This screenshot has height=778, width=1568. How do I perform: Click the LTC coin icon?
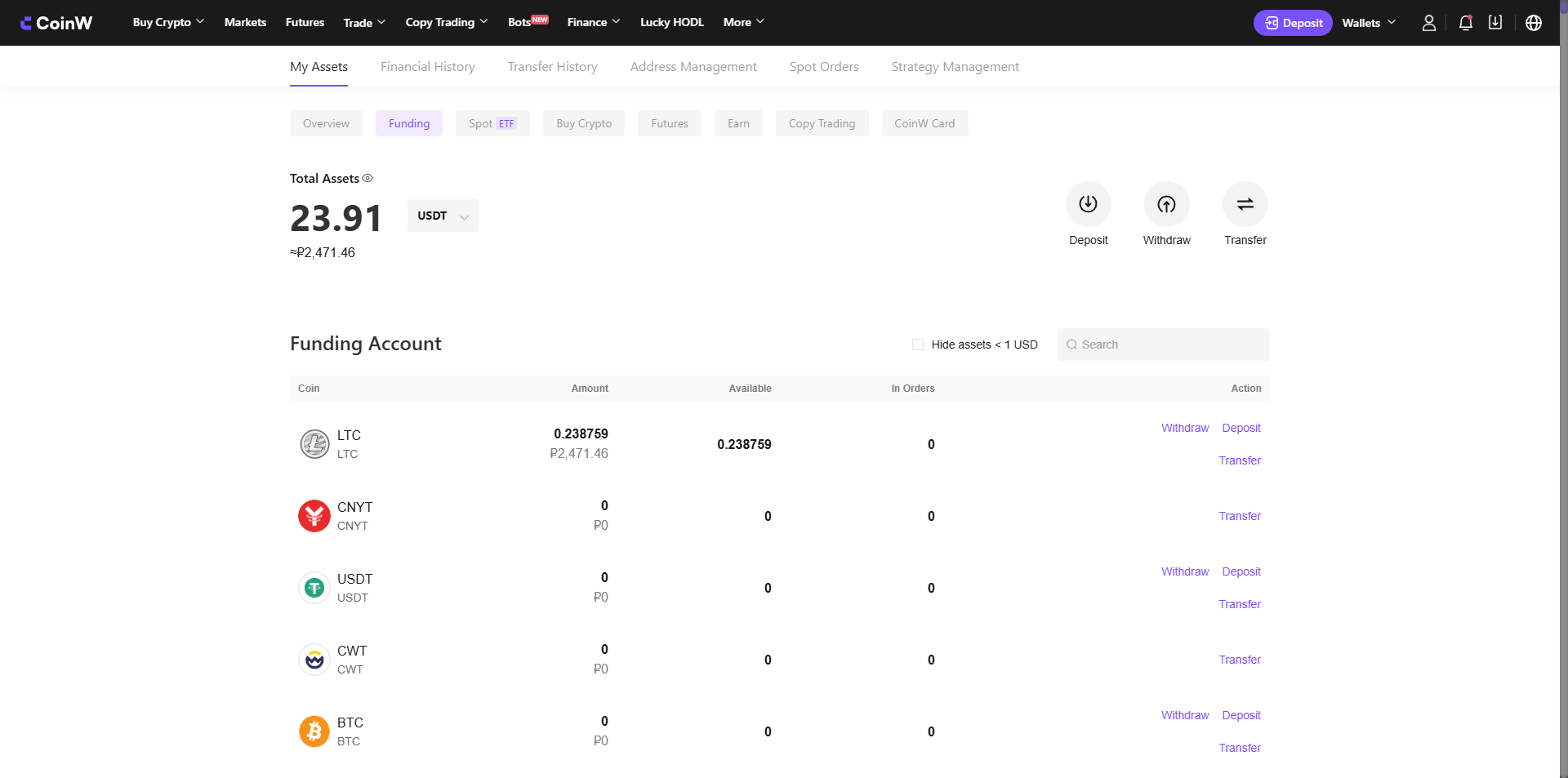(x=314, y=444)
